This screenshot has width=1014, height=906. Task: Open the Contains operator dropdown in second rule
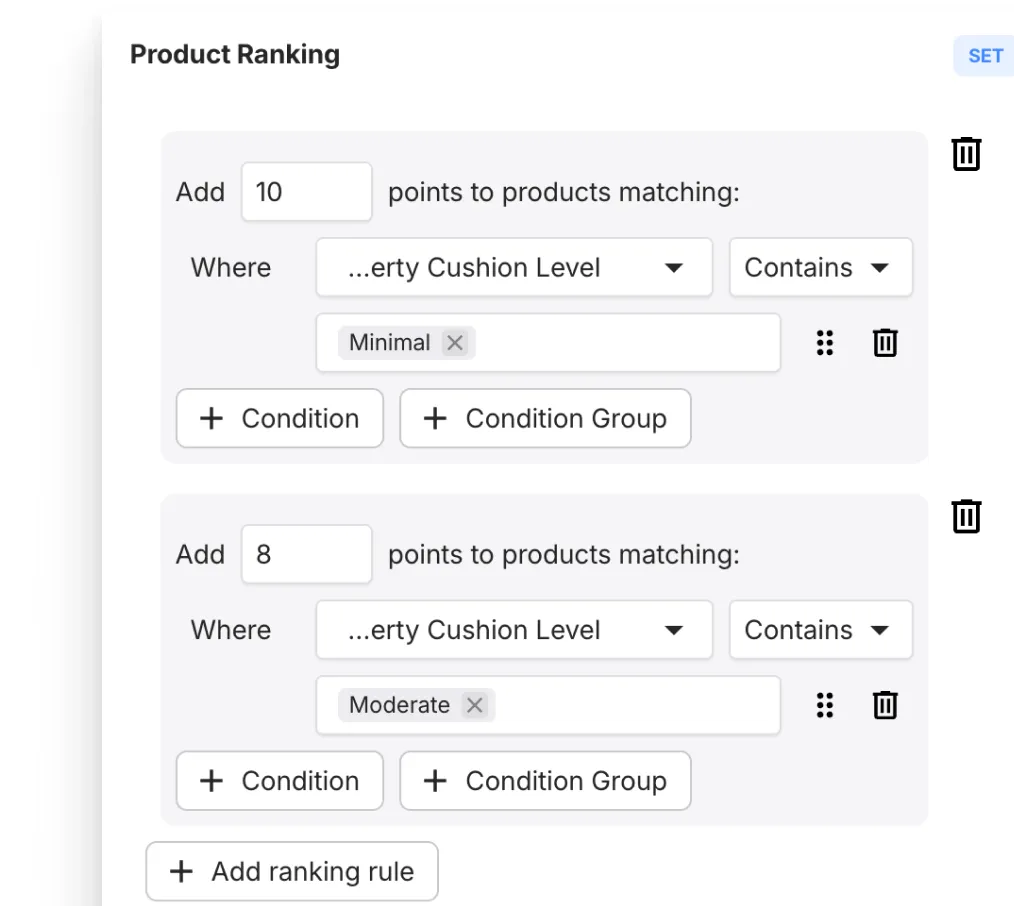pyautogui.click(x=820, y=630)
